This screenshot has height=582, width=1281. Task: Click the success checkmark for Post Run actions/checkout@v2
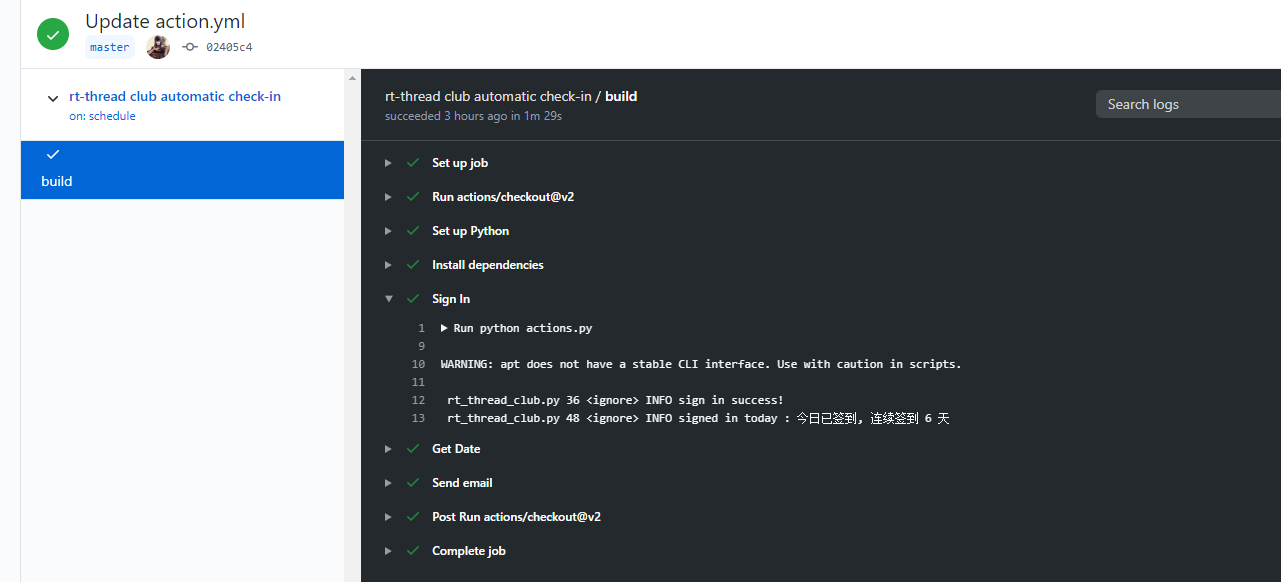413,517
